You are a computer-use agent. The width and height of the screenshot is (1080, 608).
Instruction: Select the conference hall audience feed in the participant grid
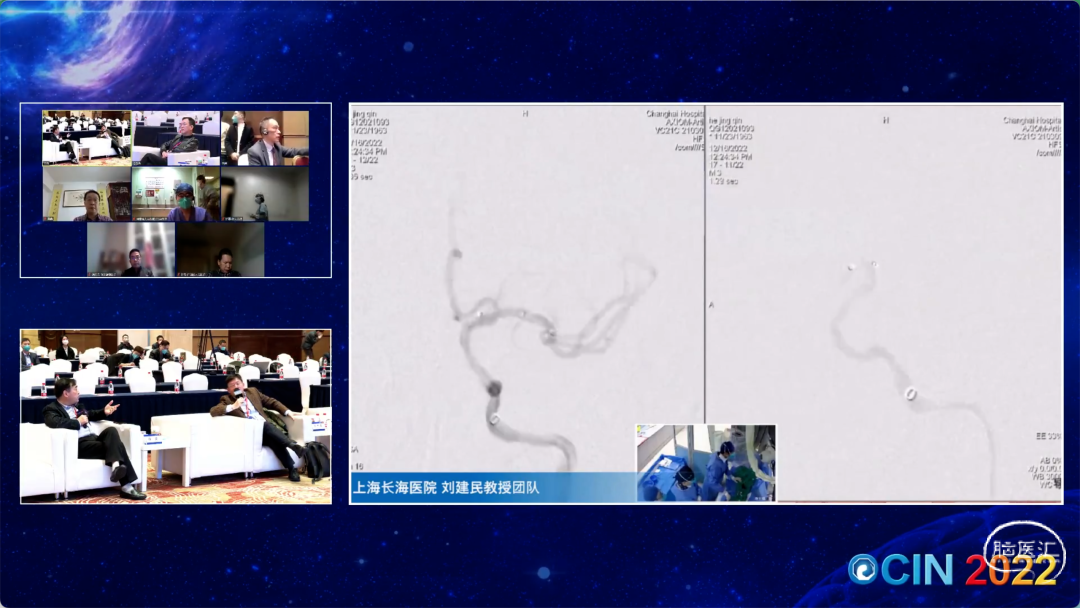click(86, 138)
